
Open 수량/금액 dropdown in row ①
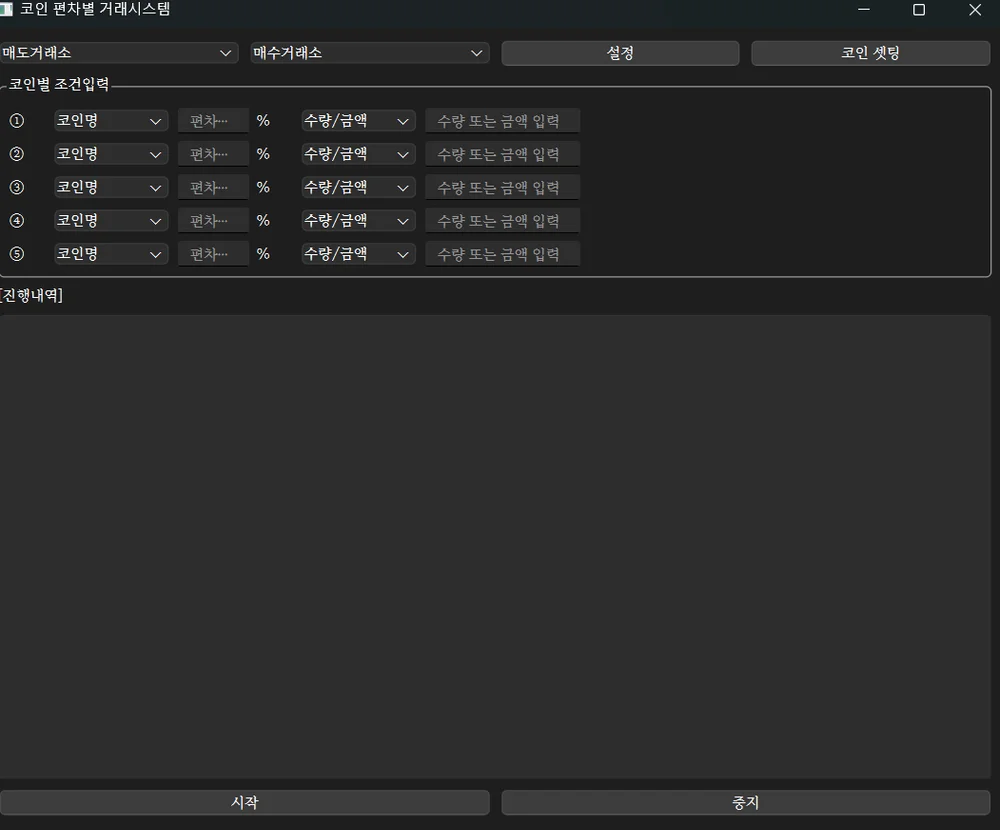tap(358, 121)
